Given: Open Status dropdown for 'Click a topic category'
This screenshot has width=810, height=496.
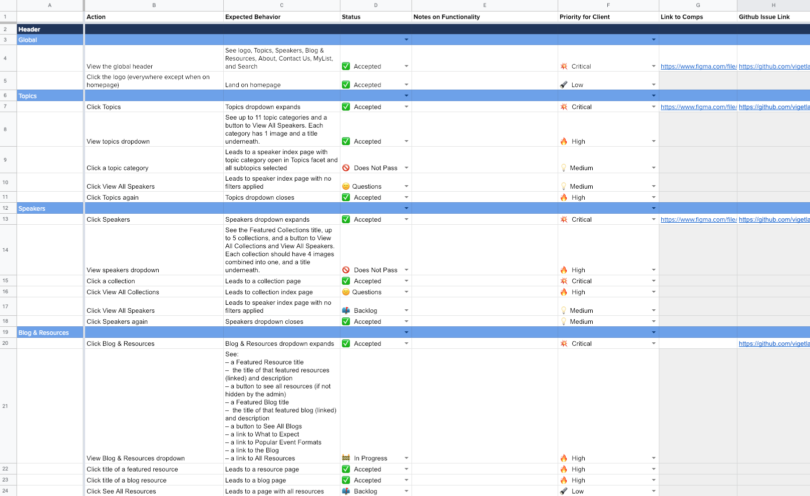Looking at the screenshot, I should [x=406, y=168].
